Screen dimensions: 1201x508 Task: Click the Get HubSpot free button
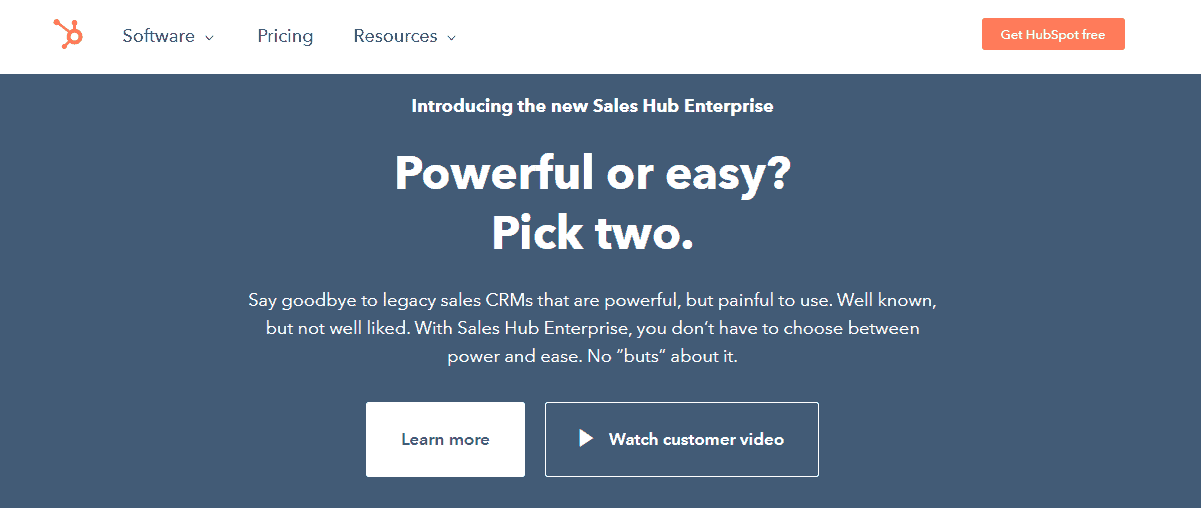tap(1053, 34)
